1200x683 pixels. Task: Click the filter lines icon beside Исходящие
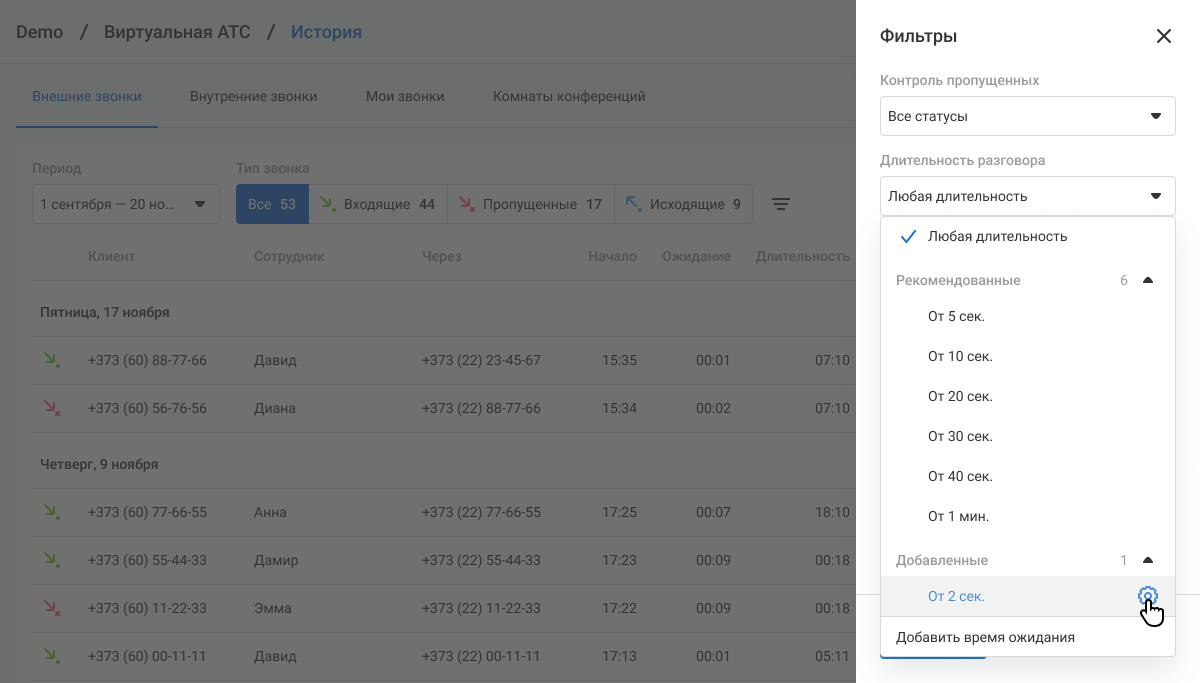coord(781,204)
